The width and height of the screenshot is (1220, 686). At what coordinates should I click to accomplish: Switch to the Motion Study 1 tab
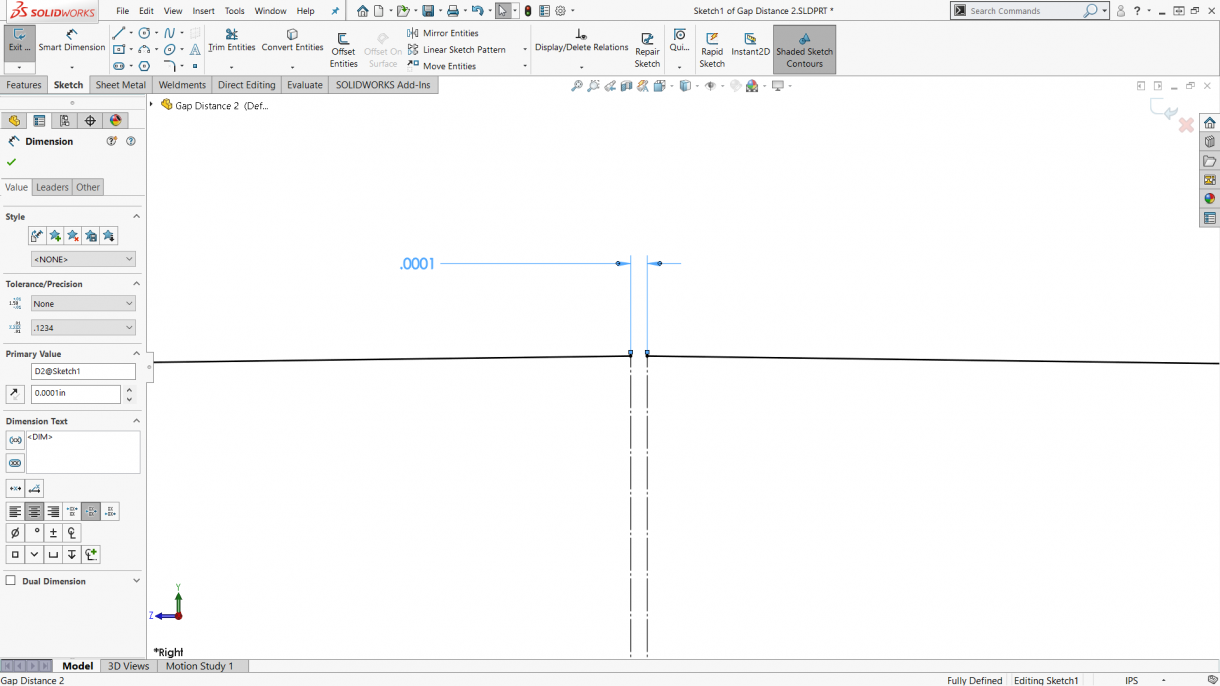[199, 666]
